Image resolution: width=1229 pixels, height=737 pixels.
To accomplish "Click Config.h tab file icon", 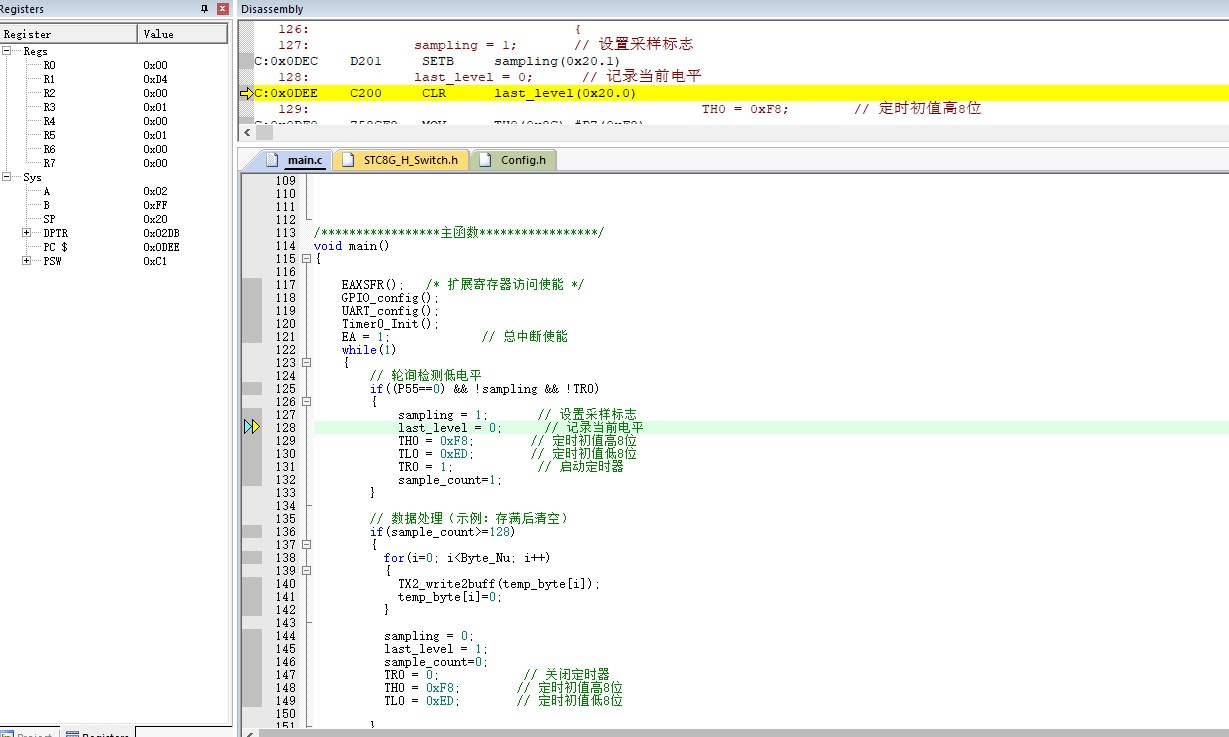I will (486, 160).
